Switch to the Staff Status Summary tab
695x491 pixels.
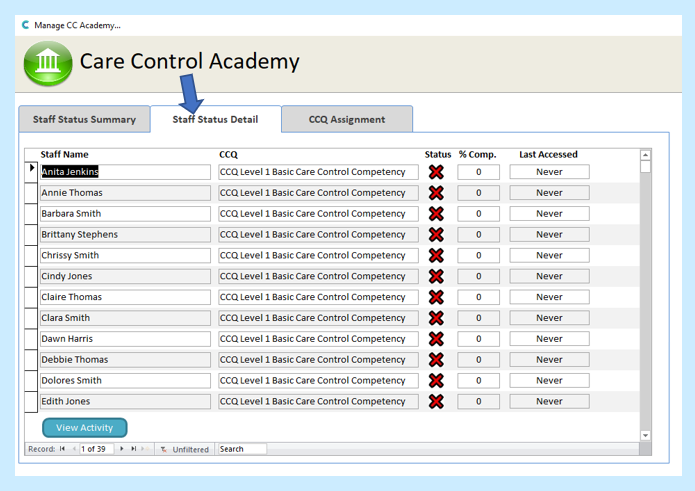(84, 120)
